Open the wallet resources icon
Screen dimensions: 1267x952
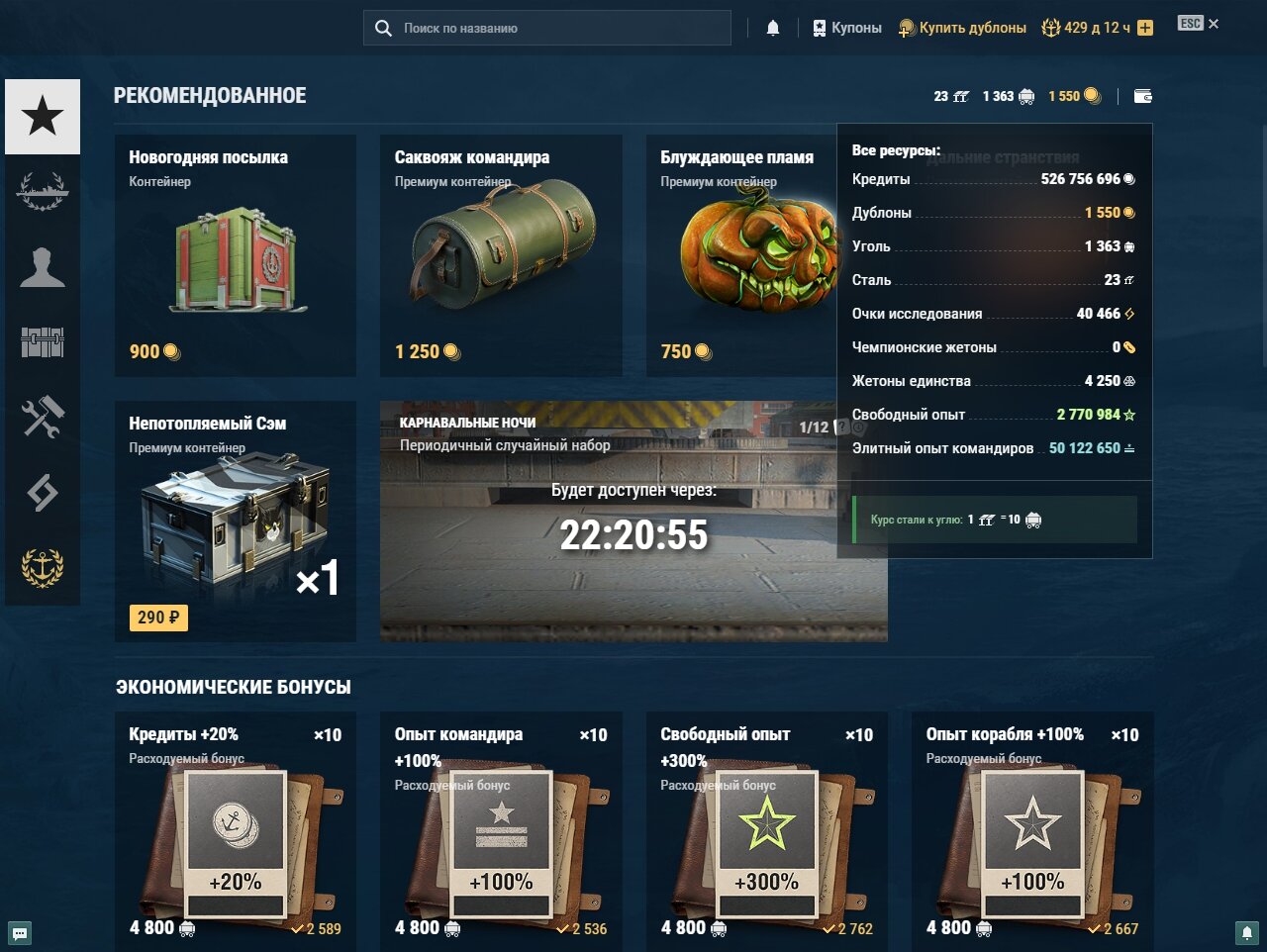pos(1142,96)
